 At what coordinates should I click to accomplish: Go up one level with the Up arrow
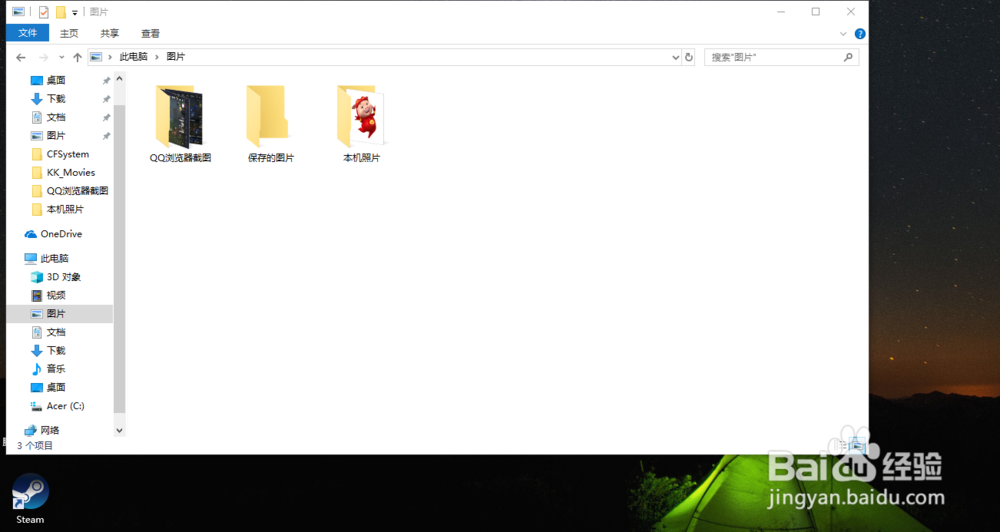pos(77,57)
